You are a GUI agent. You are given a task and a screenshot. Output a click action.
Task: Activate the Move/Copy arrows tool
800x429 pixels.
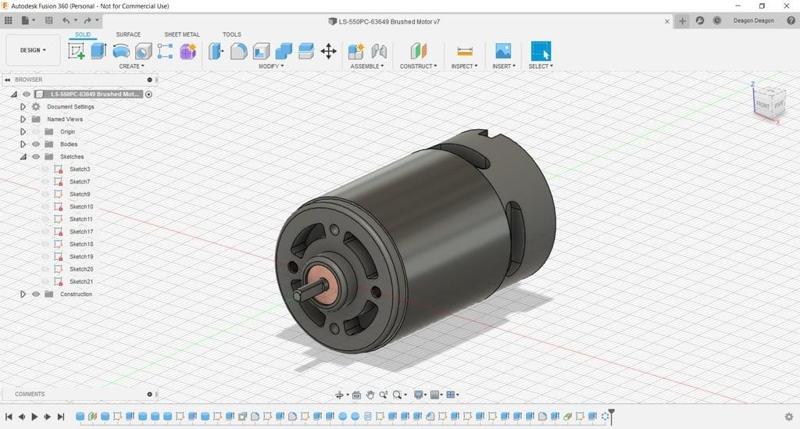[328, 51]
